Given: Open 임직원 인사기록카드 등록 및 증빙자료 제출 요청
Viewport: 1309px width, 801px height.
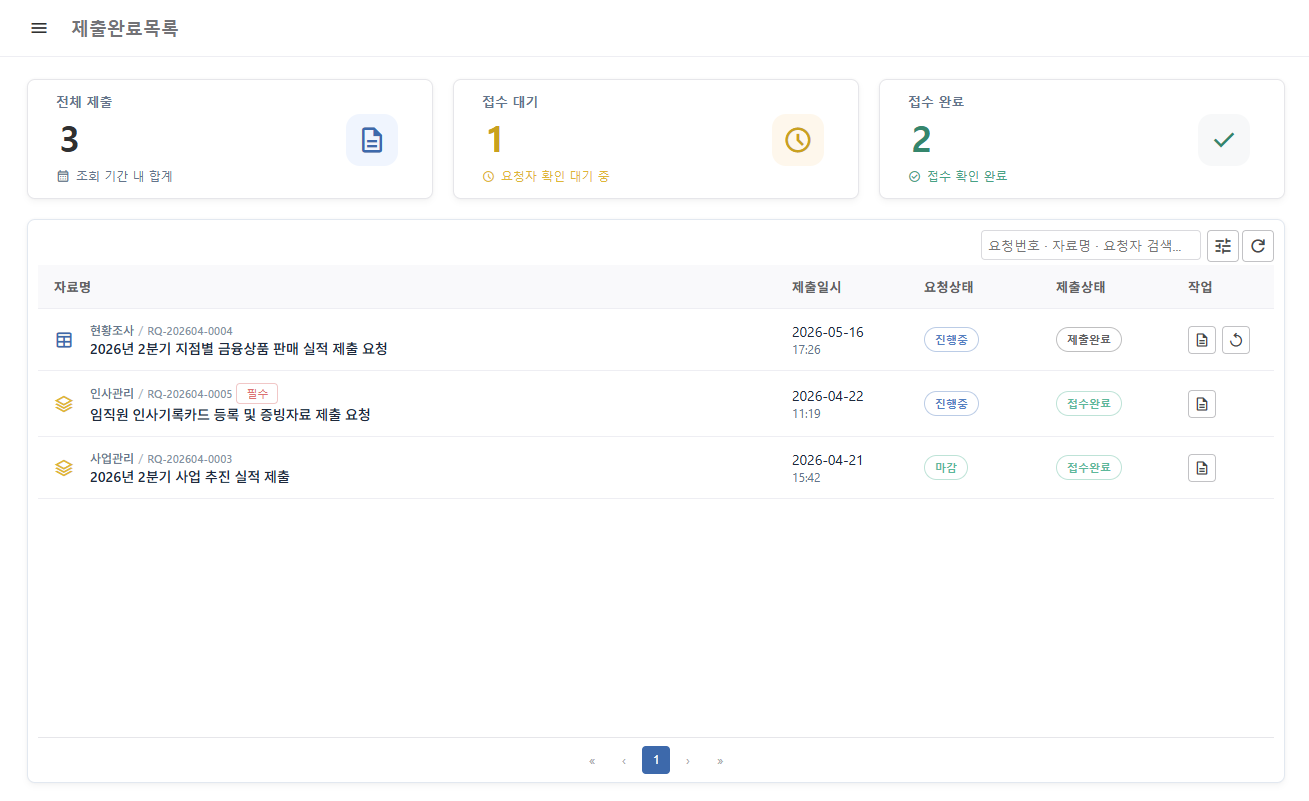Looking at the screenshot, I should click(x=230, y=414).
